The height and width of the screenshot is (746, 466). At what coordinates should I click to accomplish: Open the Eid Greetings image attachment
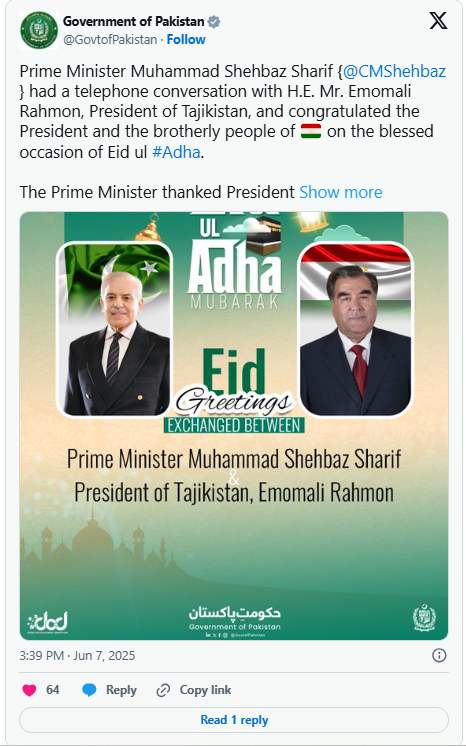click(234, 426)
